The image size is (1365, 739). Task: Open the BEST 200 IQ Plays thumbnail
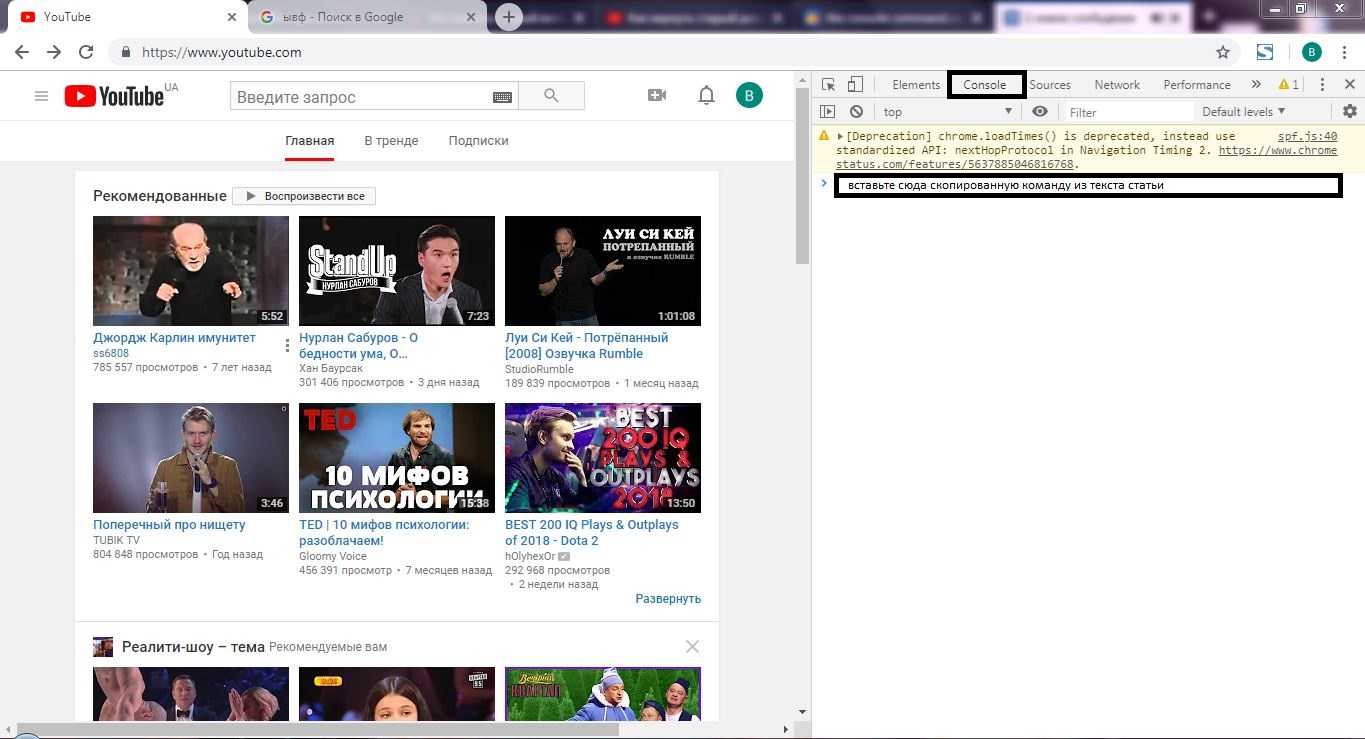point(603,458)
